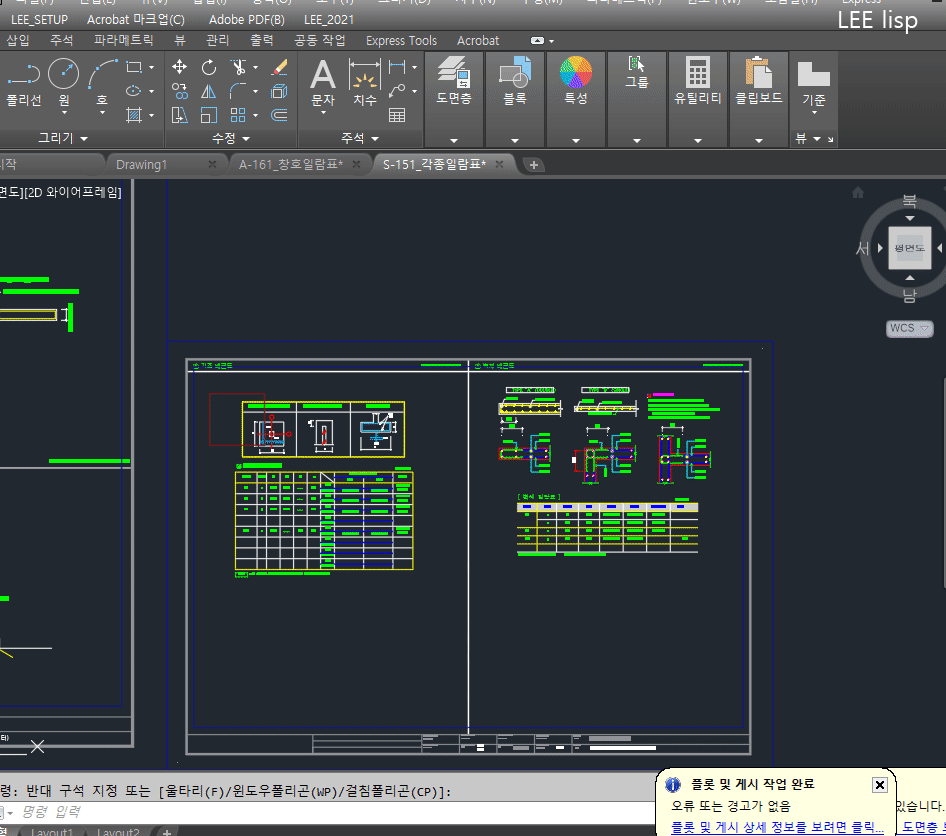Image resolution: width=946 pixels, height=836 pixels.
Task: Select the Mirror tool icon
Action: coord(209,91)
